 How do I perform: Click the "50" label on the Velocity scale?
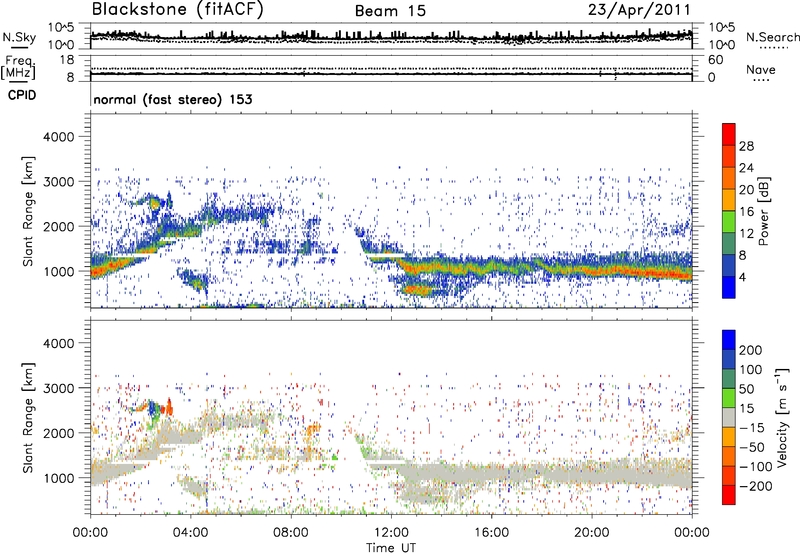746,389
